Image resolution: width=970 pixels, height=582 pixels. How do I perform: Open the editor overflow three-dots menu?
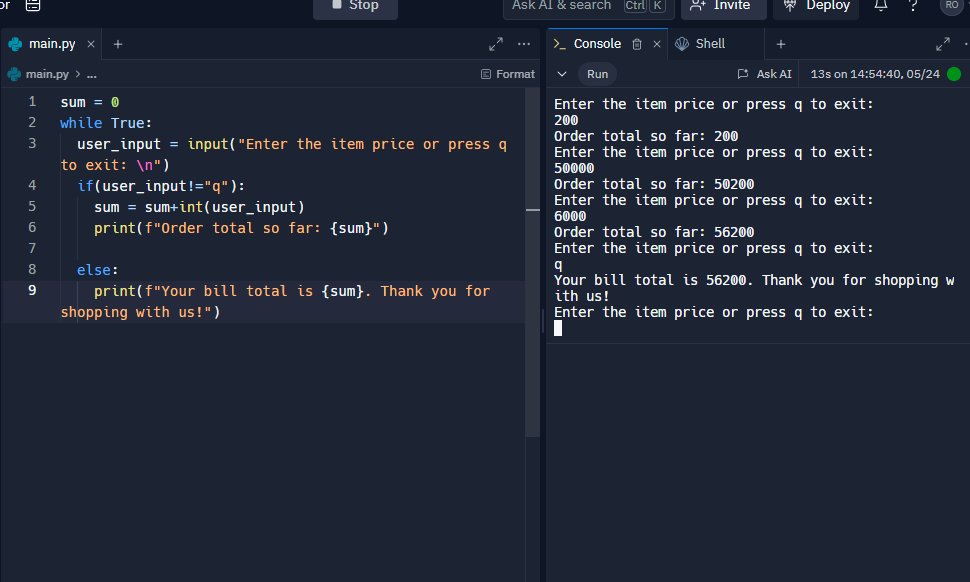[x=523, y=44]
